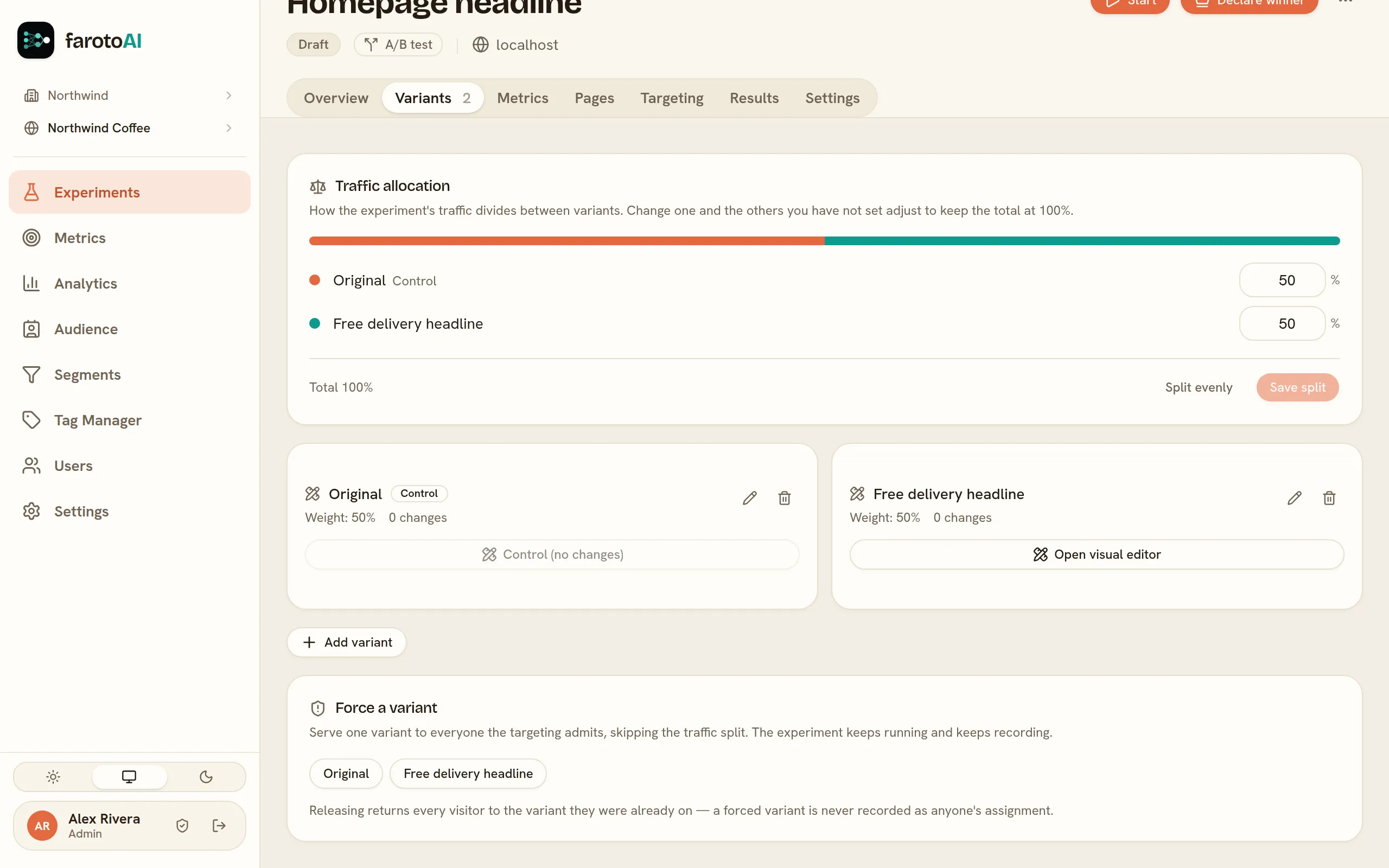
Task: Click the farotoAI logo icon
Action: click(x=36, y=40)
